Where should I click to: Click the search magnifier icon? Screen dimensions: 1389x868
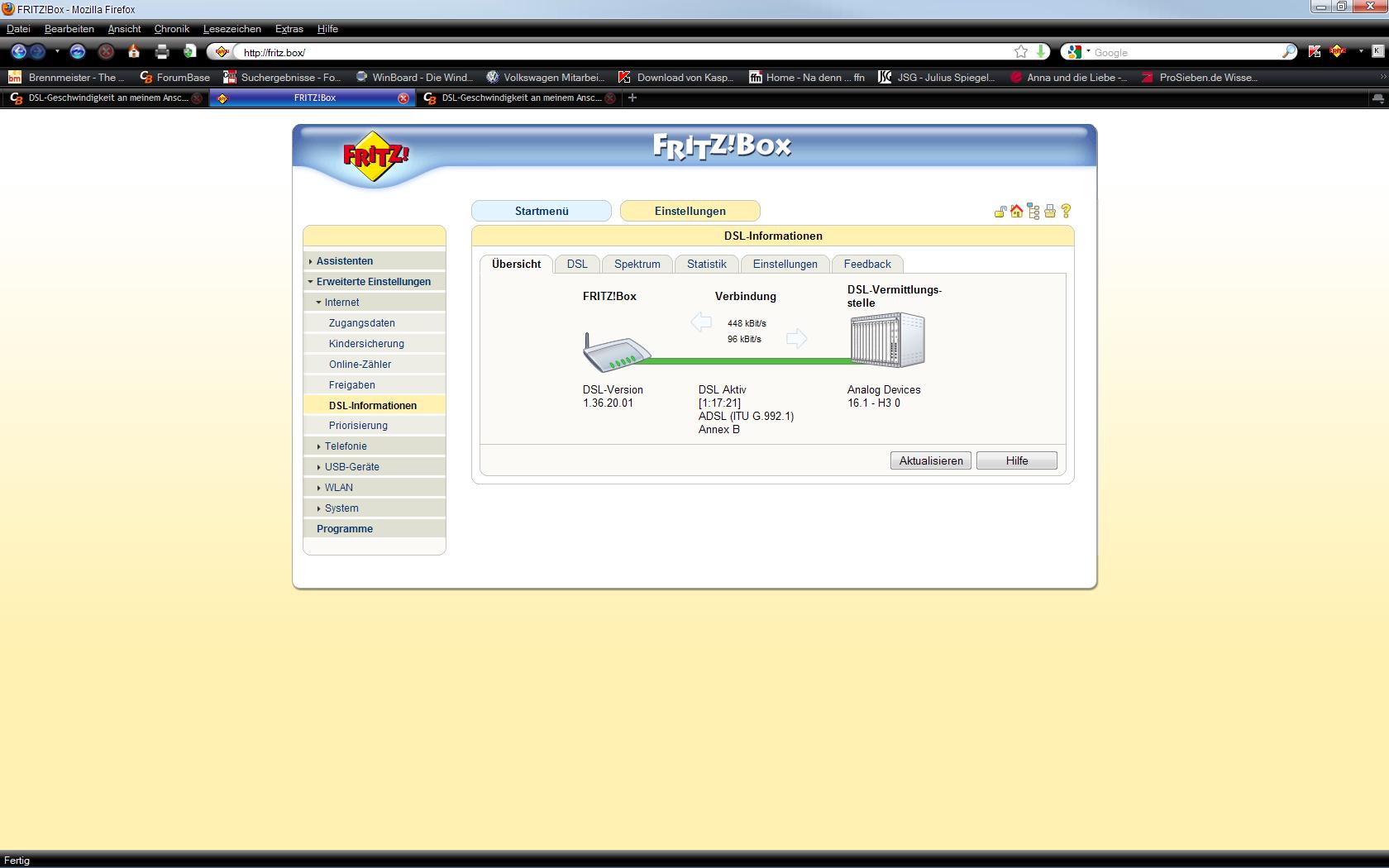[1289, 52]
